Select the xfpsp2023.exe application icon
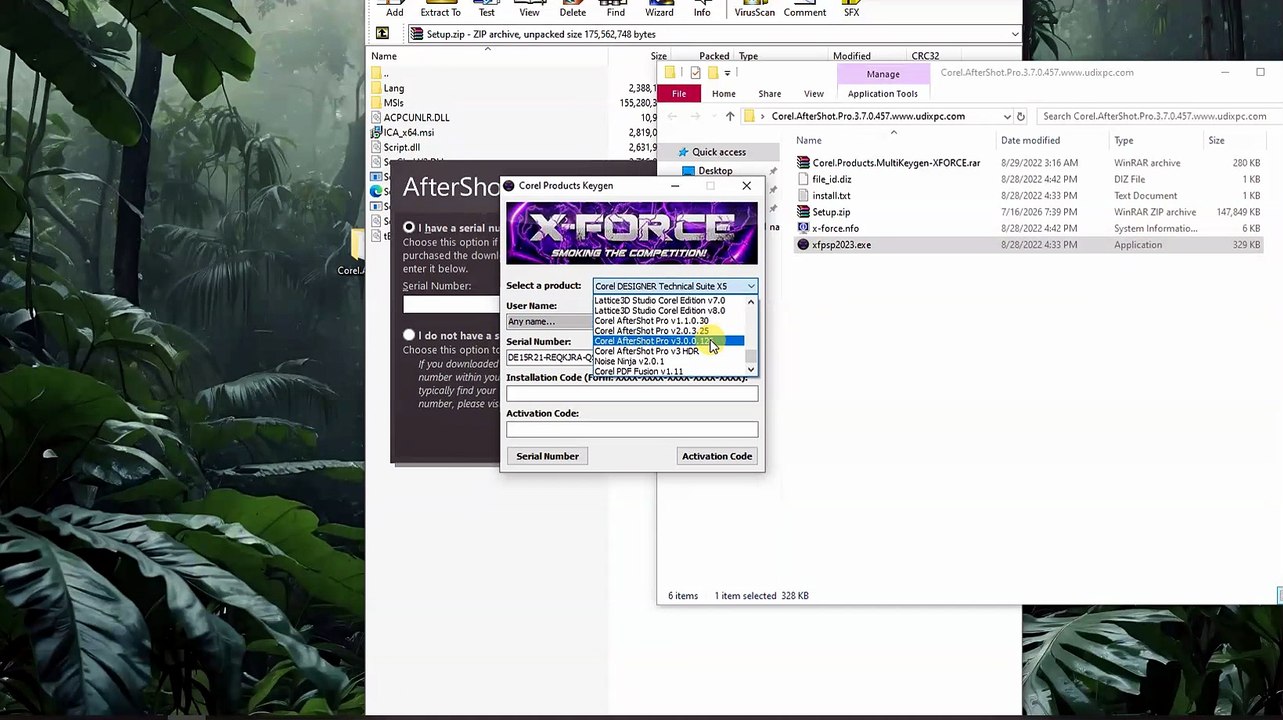The height and width of the screenshot is (720, 1283). (x=803, y=245)
